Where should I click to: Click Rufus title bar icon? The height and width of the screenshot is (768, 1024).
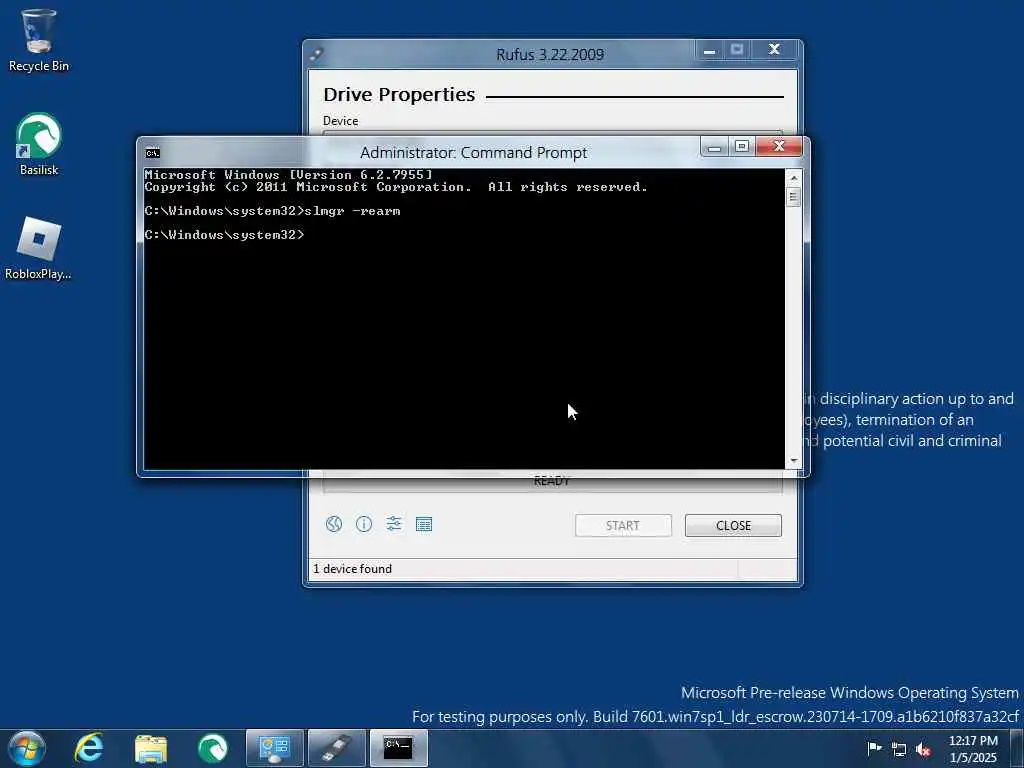tap(317, 54)
